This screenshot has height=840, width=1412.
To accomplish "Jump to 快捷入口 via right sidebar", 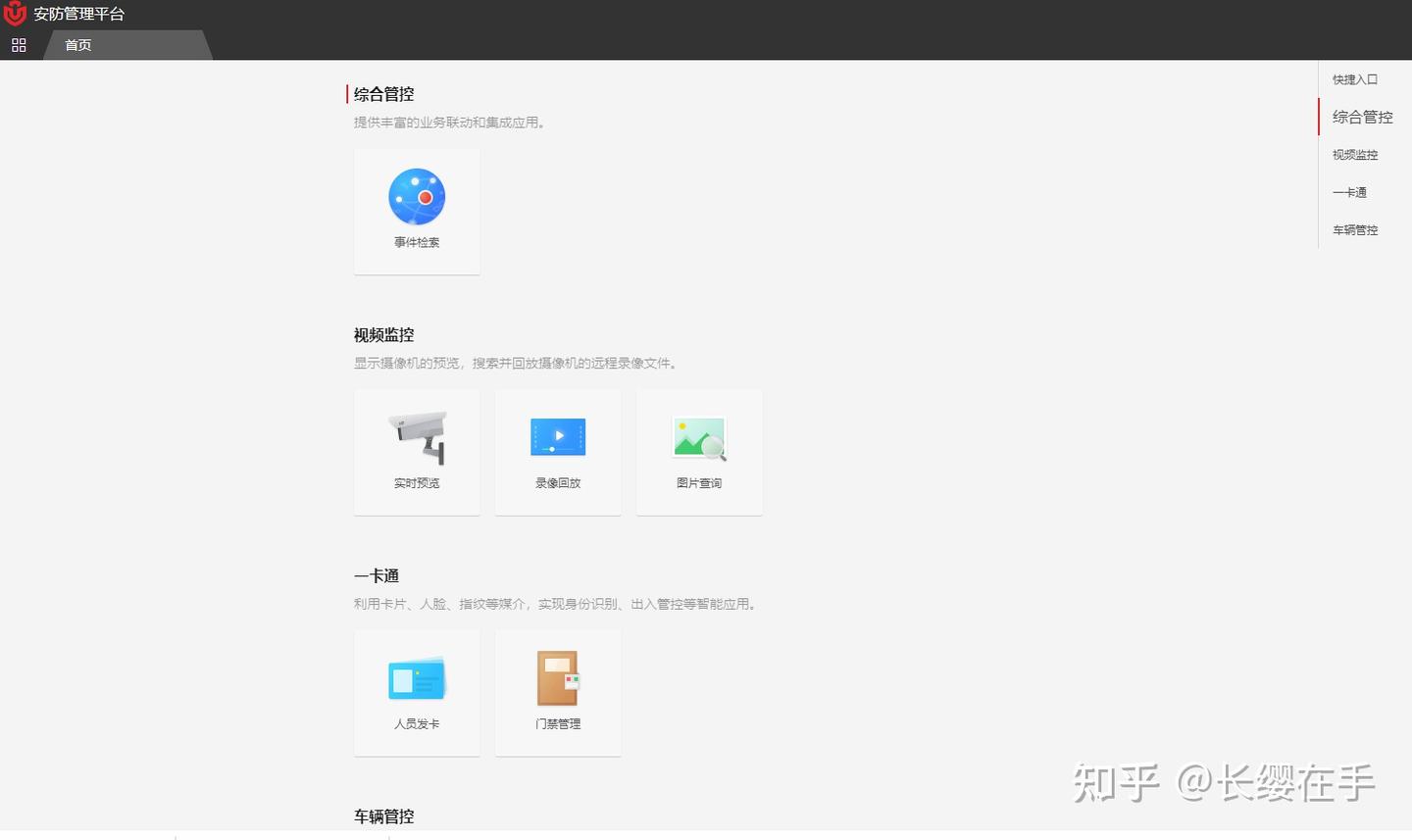I will tap(1354, 79).
